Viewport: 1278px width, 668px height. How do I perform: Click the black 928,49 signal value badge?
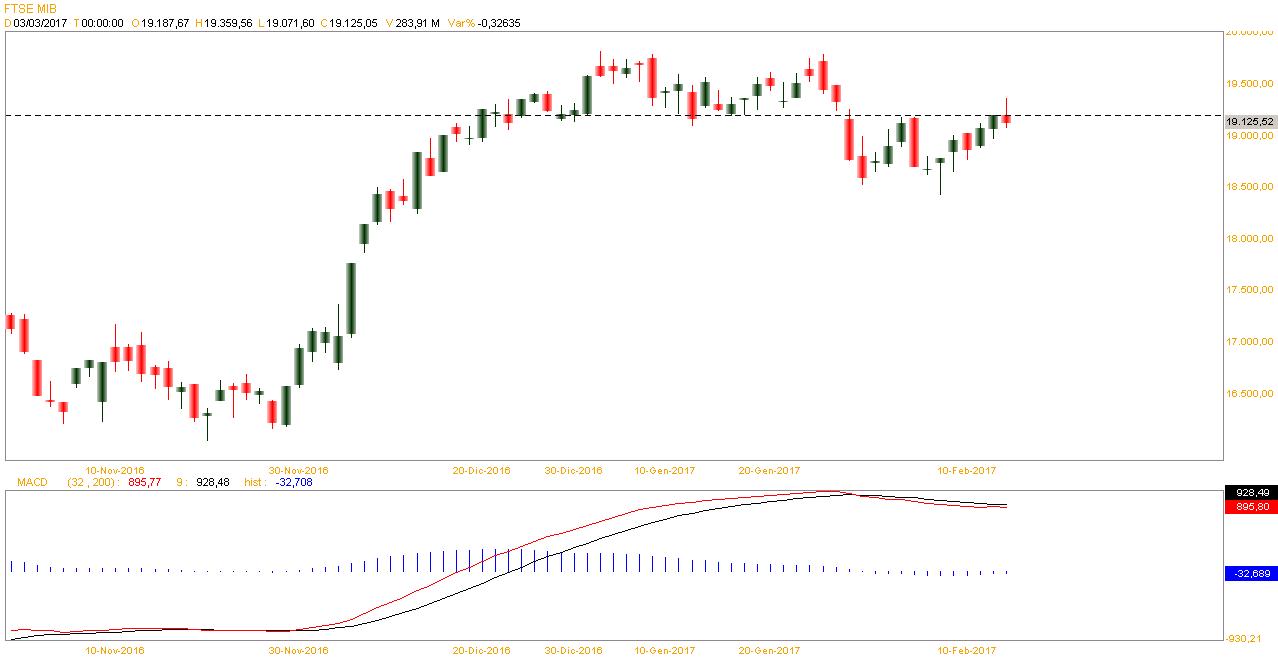coord(1250,493)
